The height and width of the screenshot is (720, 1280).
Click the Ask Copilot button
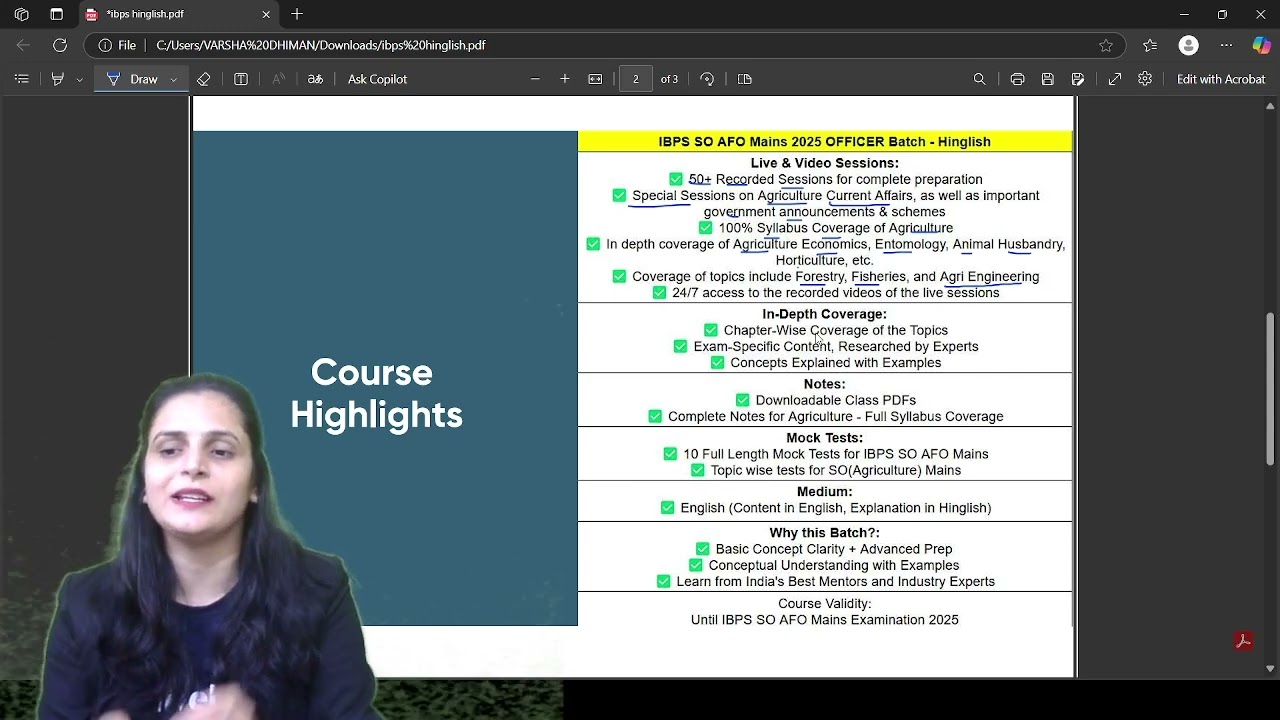[x=377, y=79]
